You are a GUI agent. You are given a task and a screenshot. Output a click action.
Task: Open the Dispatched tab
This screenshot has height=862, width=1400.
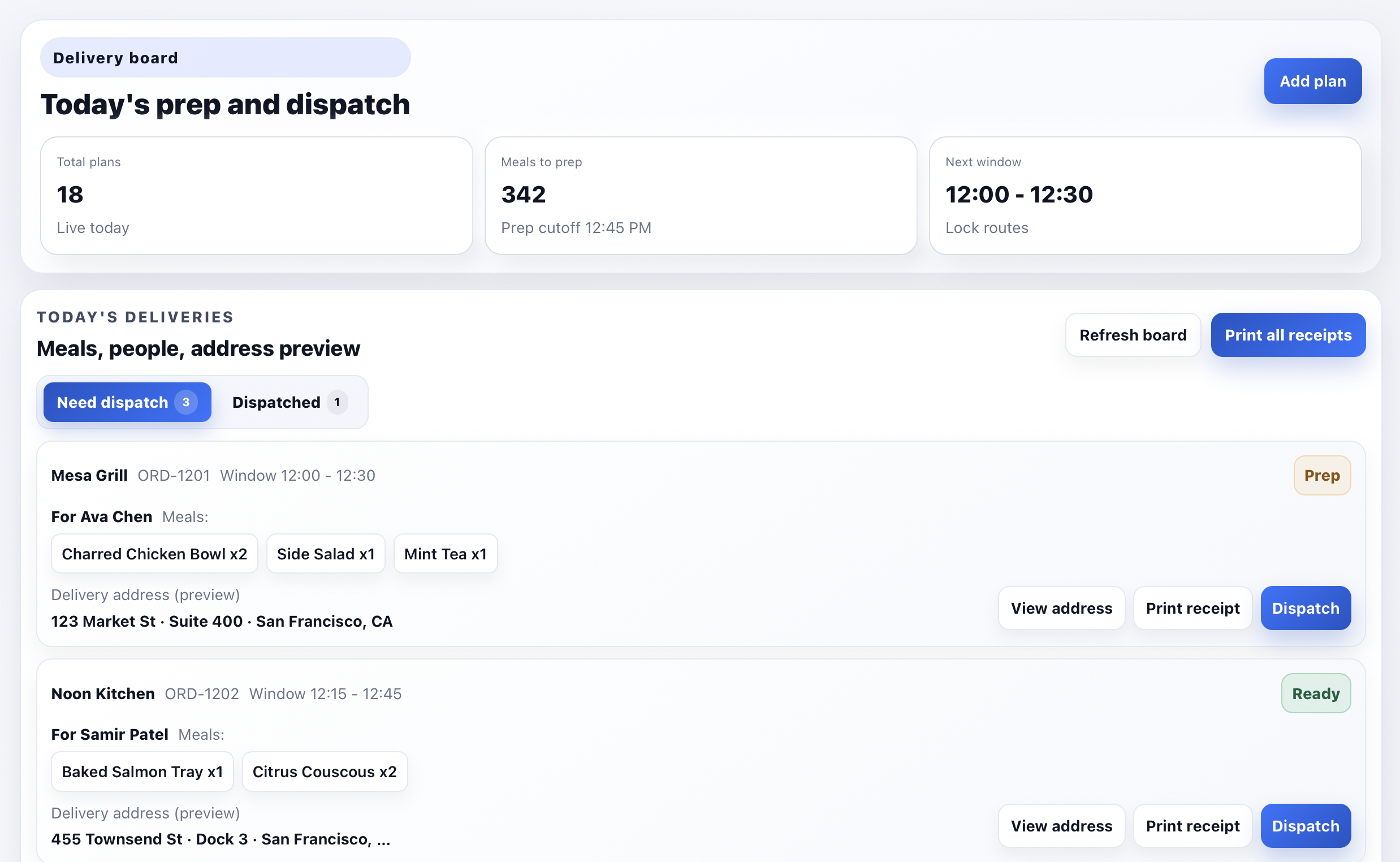[289, 402]
